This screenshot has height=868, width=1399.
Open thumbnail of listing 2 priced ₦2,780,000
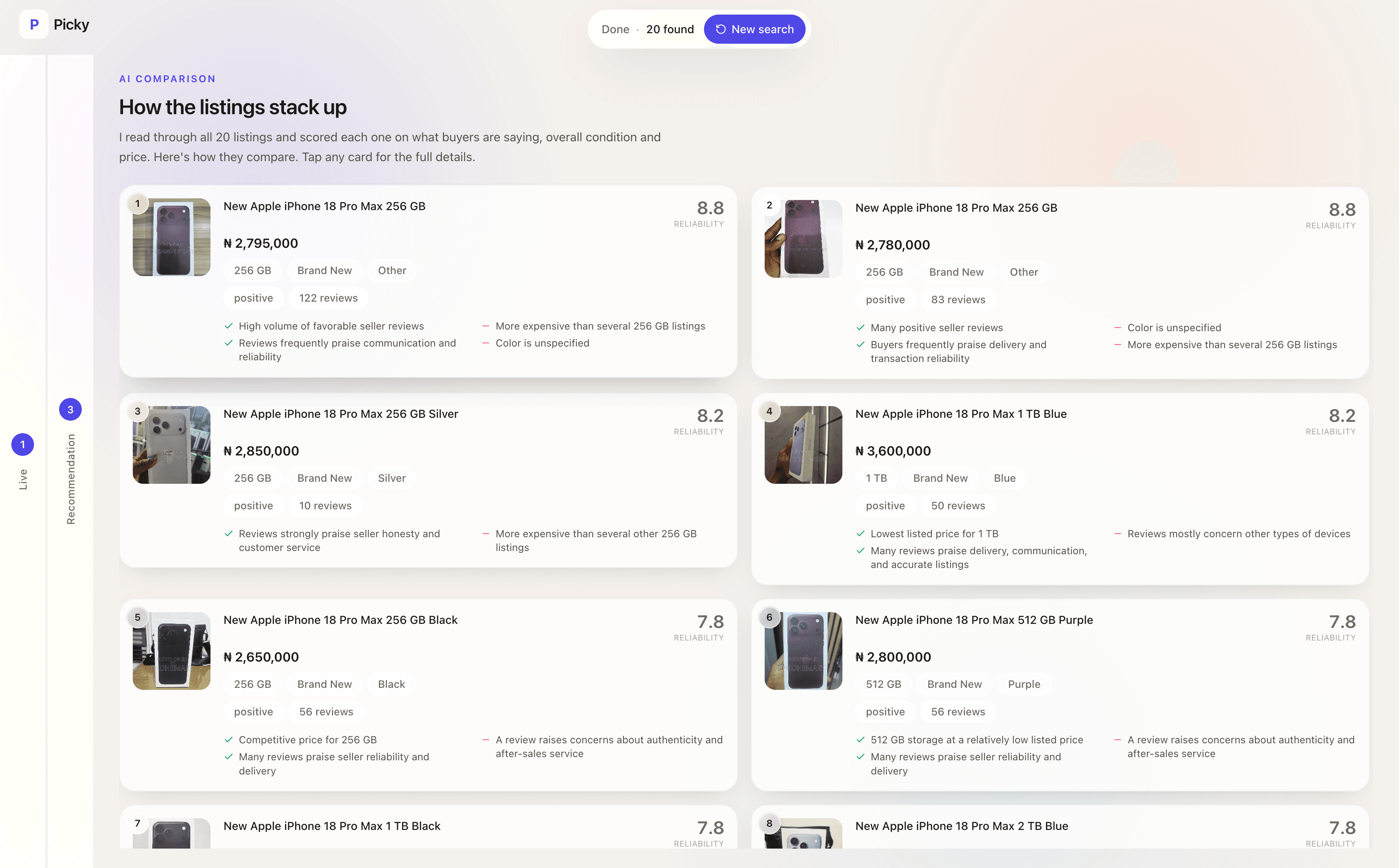(804, 239)
